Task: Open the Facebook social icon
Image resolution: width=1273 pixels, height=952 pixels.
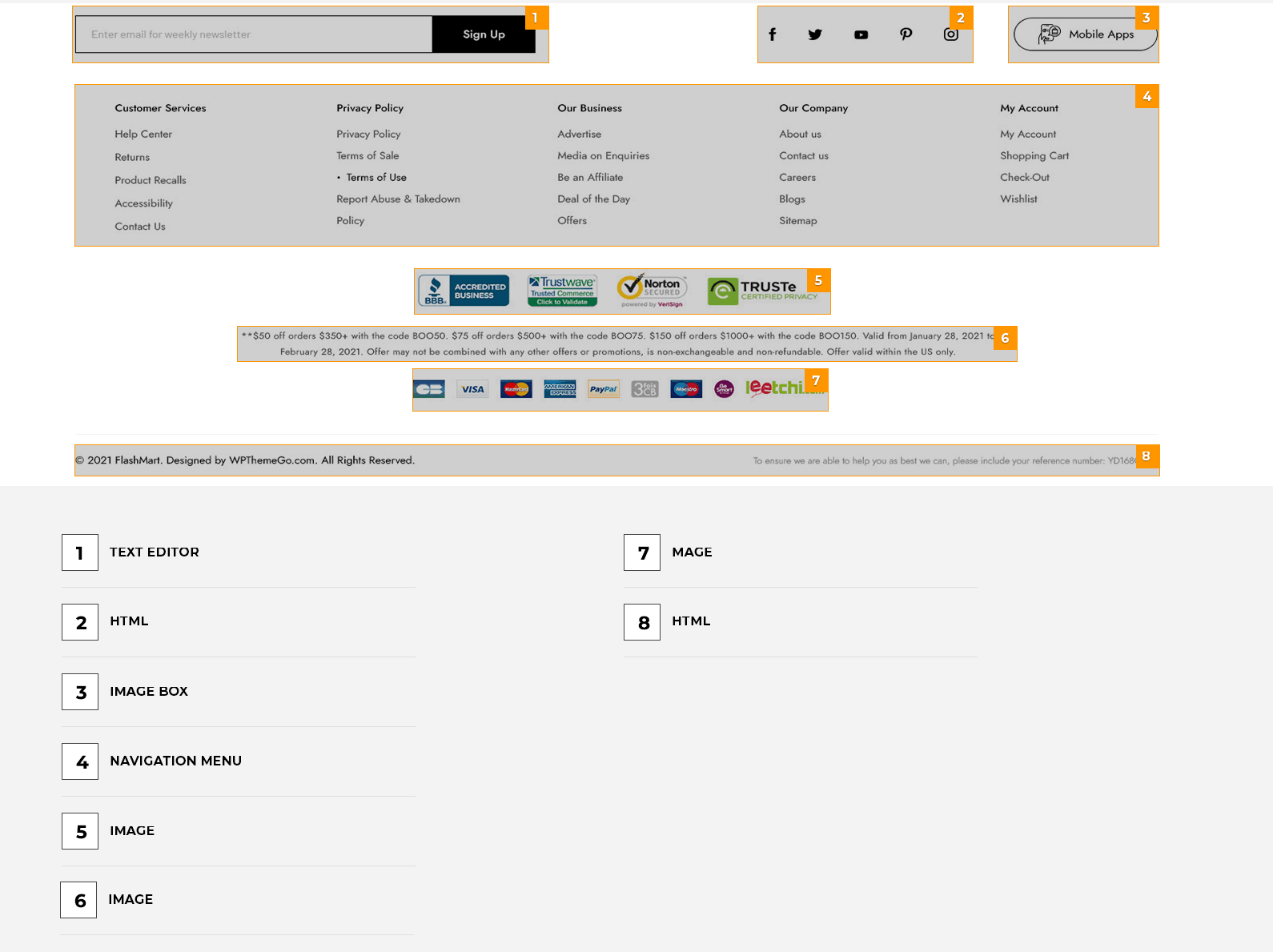Action: (x=773, y=34)
